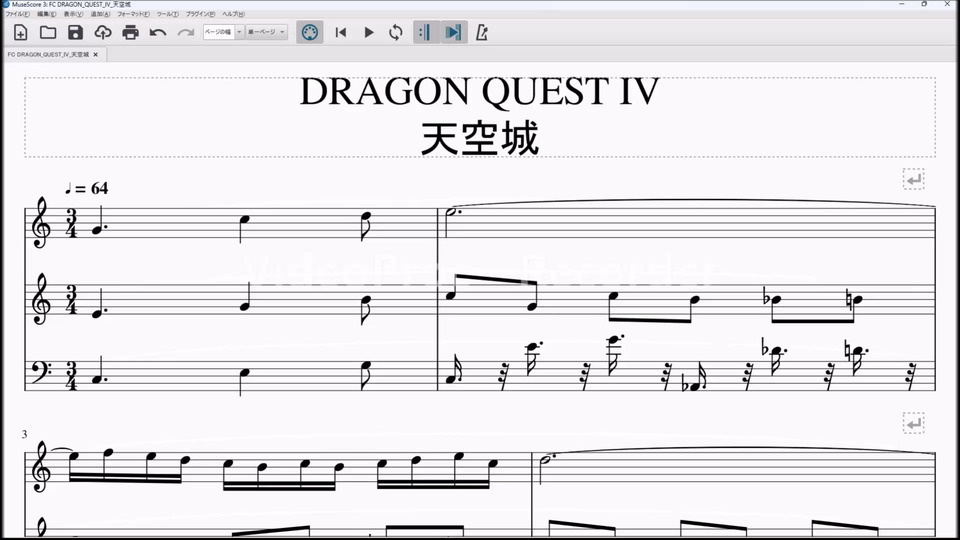Select the tempo marking 64

(86, 189)
